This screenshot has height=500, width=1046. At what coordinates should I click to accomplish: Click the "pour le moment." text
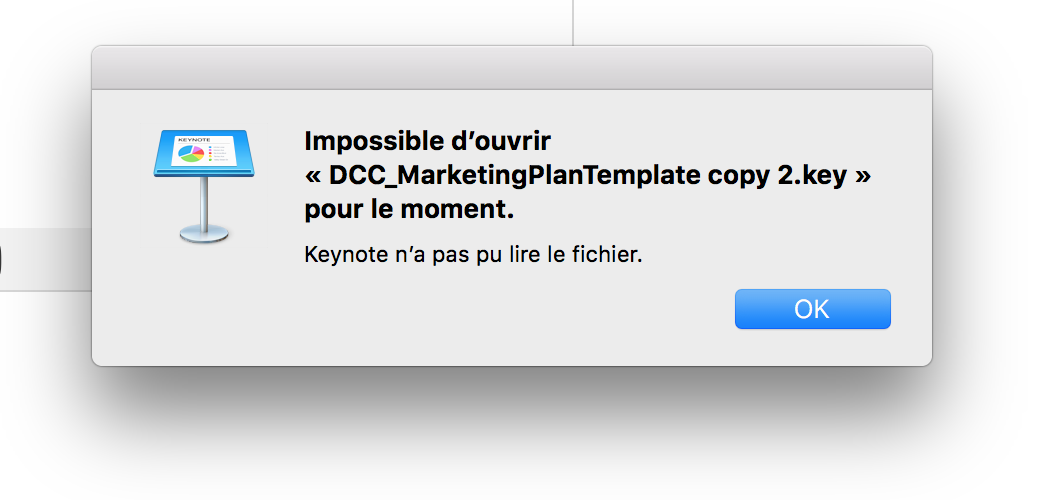click(x=409, y=212)
